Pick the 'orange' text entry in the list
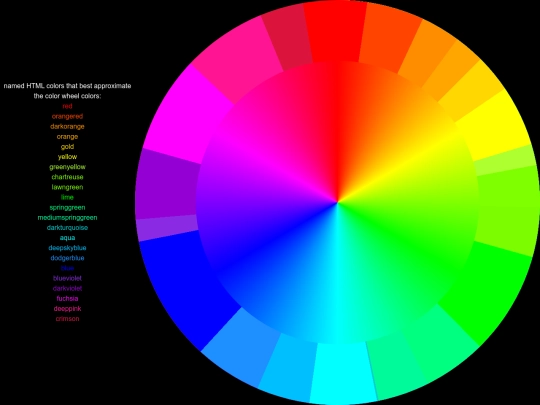 point(68,137)
